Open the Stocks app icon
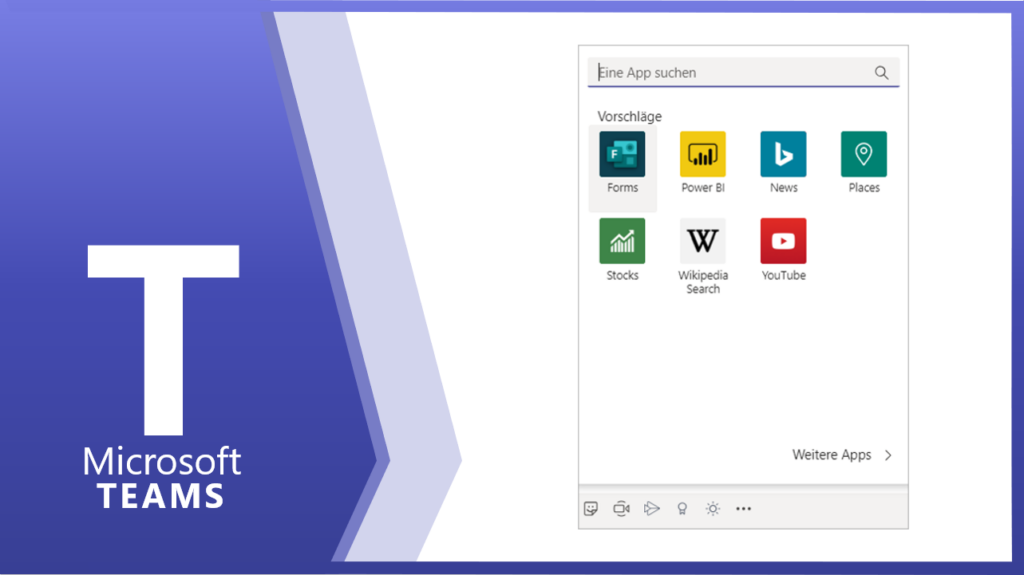This screenshot has width=1024, height=575. 622,241
